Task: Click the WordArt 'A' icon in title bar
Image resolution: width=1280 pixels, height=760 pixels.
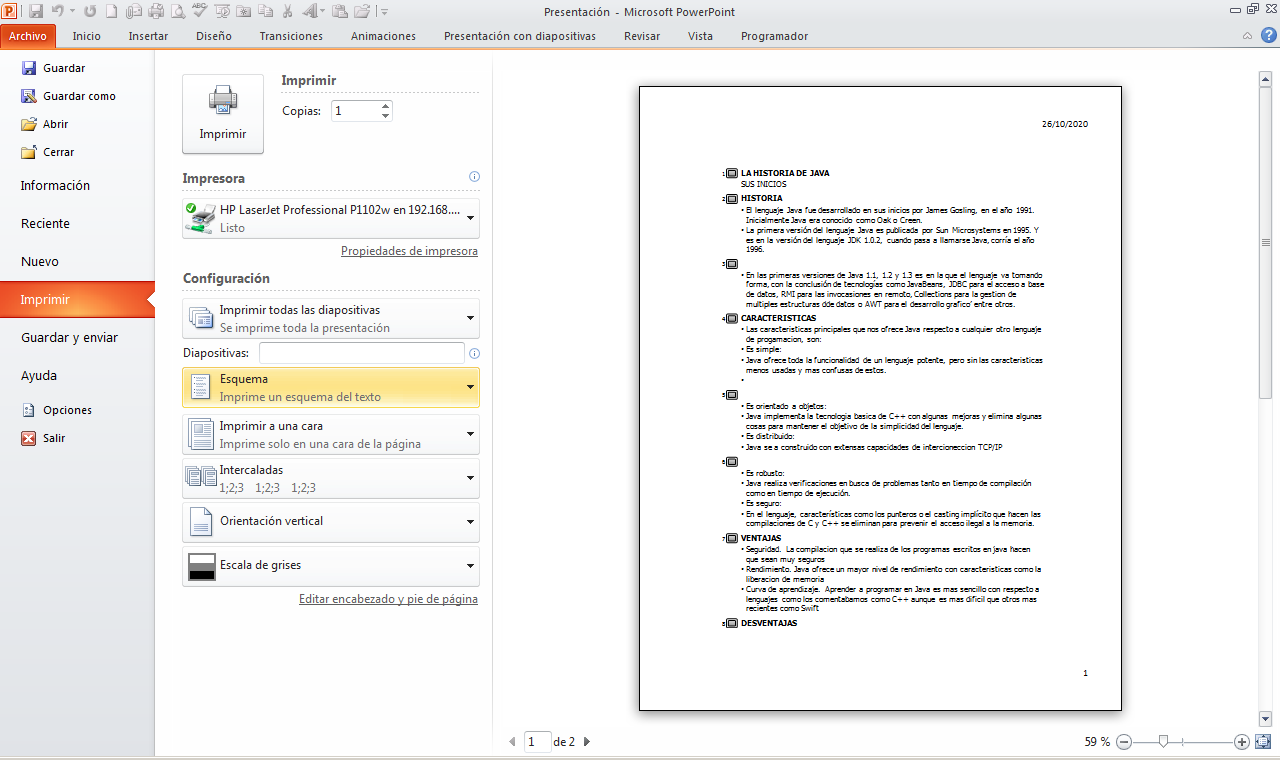Action: [308, 12]
